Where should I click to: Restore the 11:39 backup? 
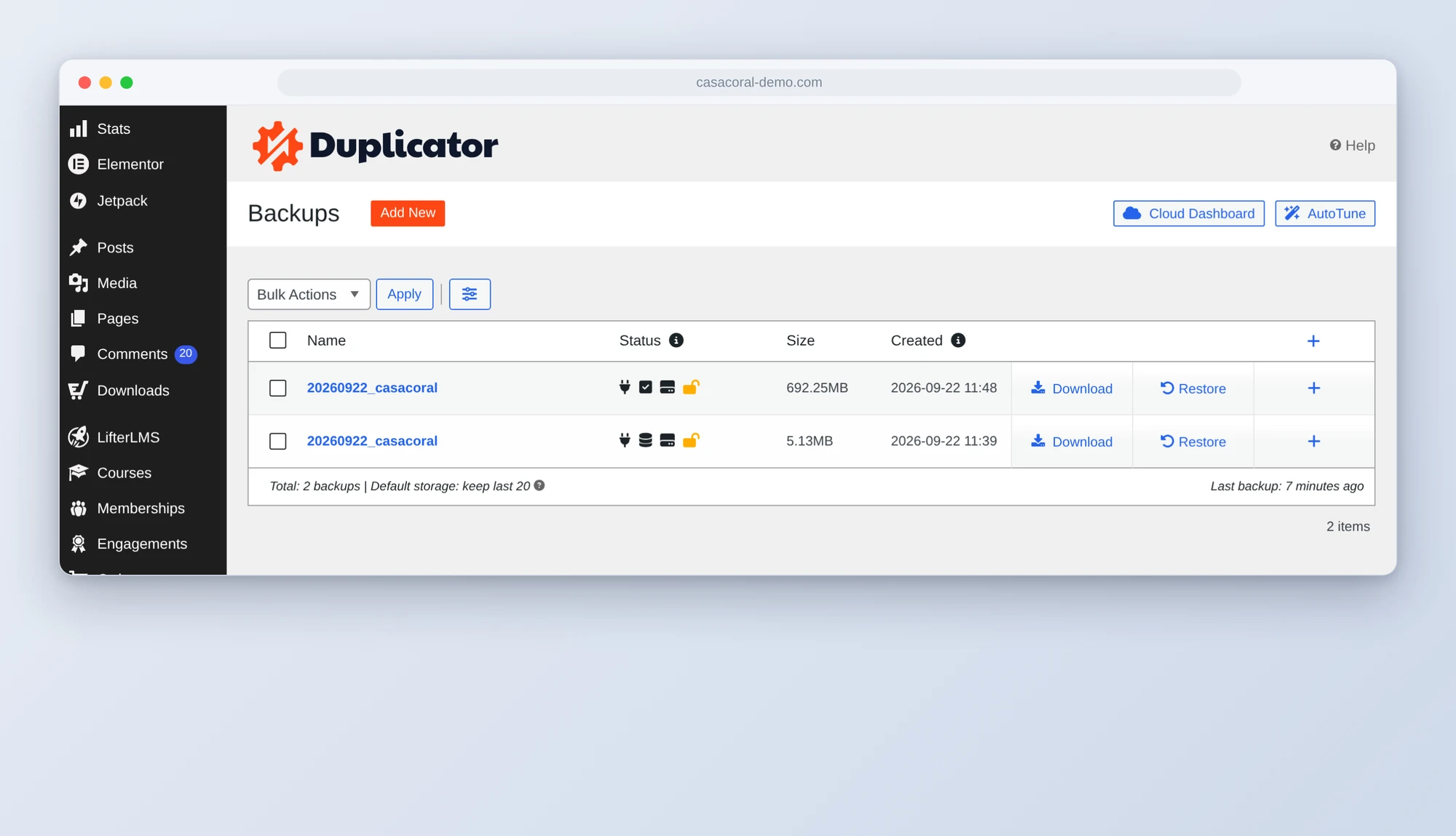tap(1193, 442)
